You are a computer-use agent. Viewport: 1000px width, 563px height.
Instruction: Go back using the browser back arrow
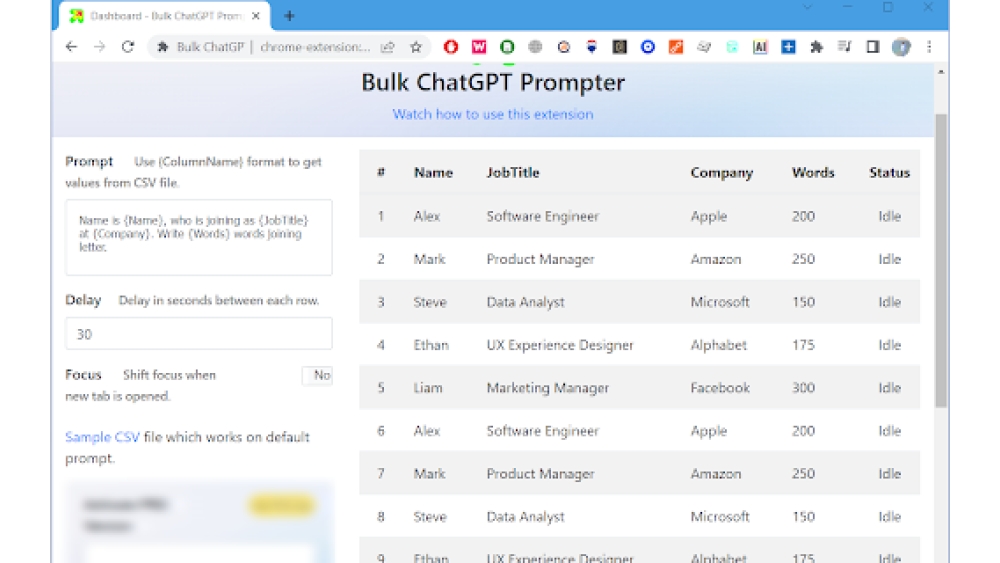tap(71, 47)
